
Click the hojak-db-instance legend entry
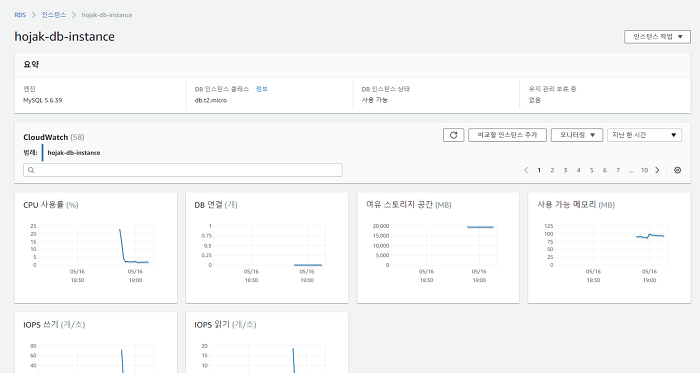click(x=74, y=153)
